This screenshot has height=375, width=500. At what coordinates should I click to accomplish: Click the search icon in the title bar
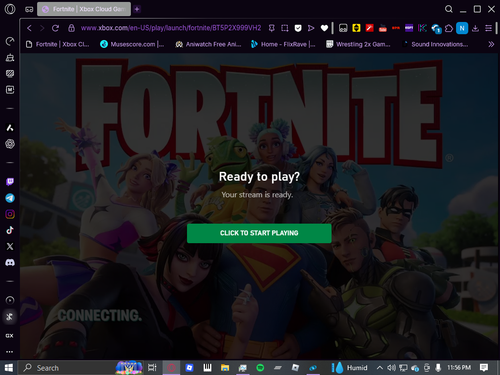pyautogui.click(x=449, y=9)
